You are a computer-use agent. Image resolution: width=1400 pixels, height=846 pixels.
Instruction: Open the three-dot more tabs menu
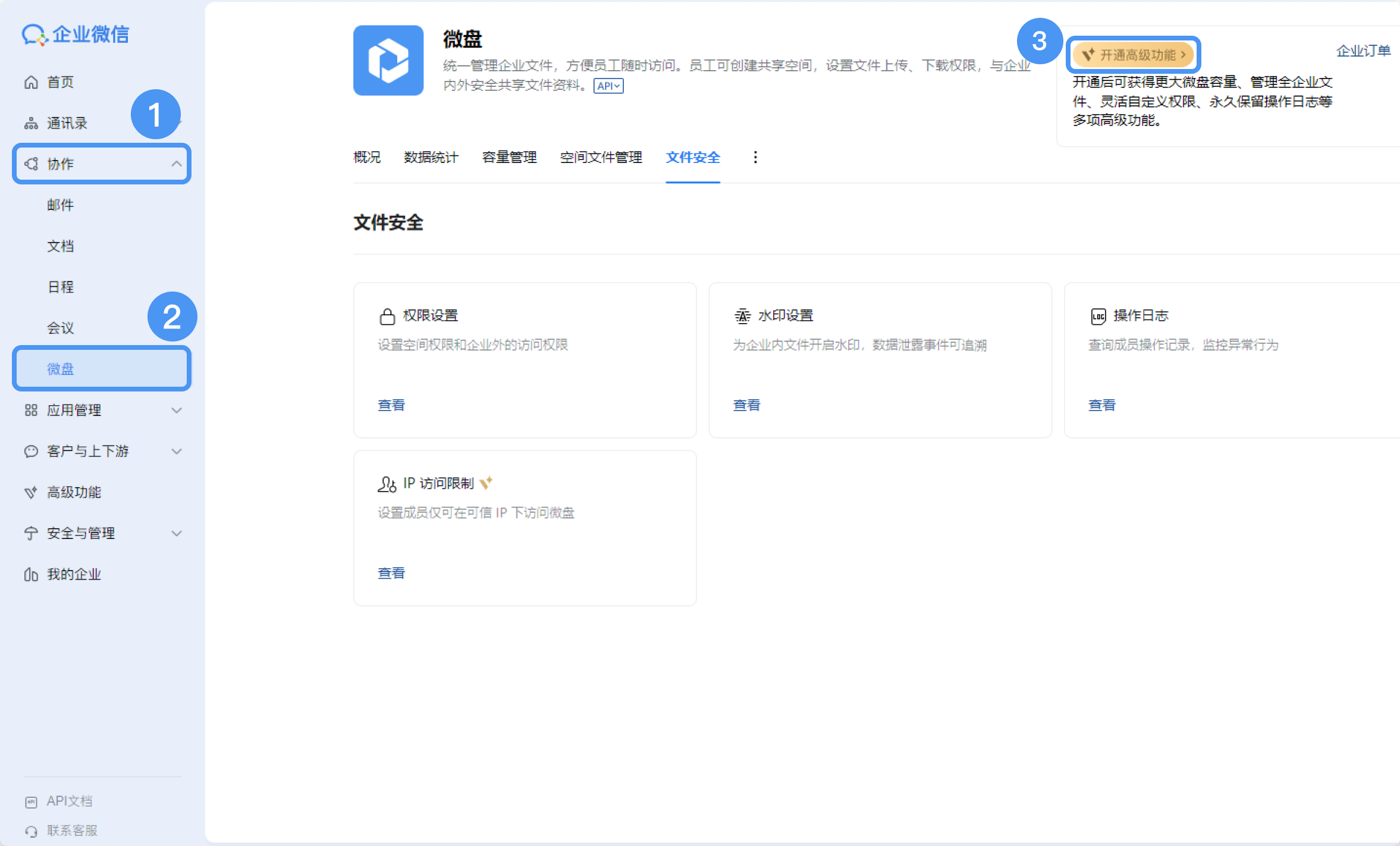755,157
